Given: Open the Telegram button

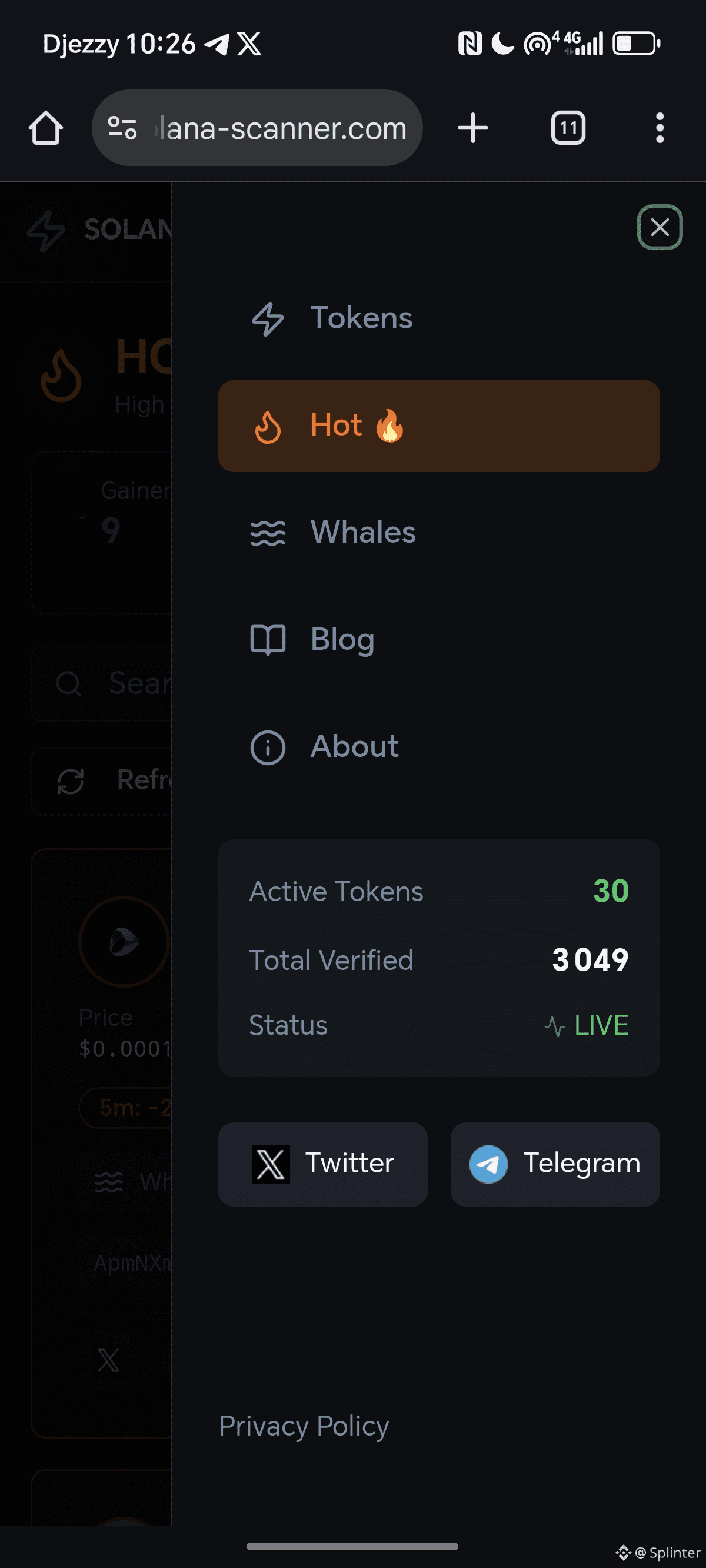Looking at the screenshot, I should (x=554, y=1164).
